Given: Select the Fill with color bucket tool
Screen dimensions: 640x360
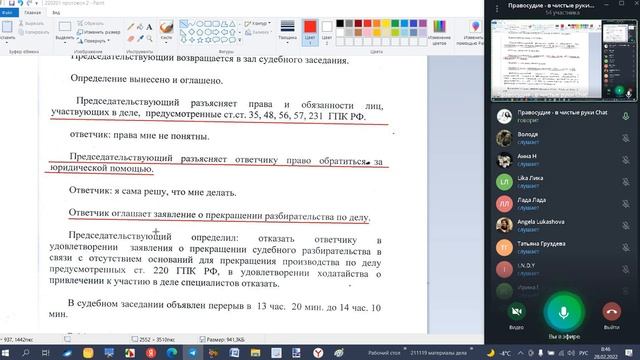Looking at the screenshot, I should click(x=140, y=27).
